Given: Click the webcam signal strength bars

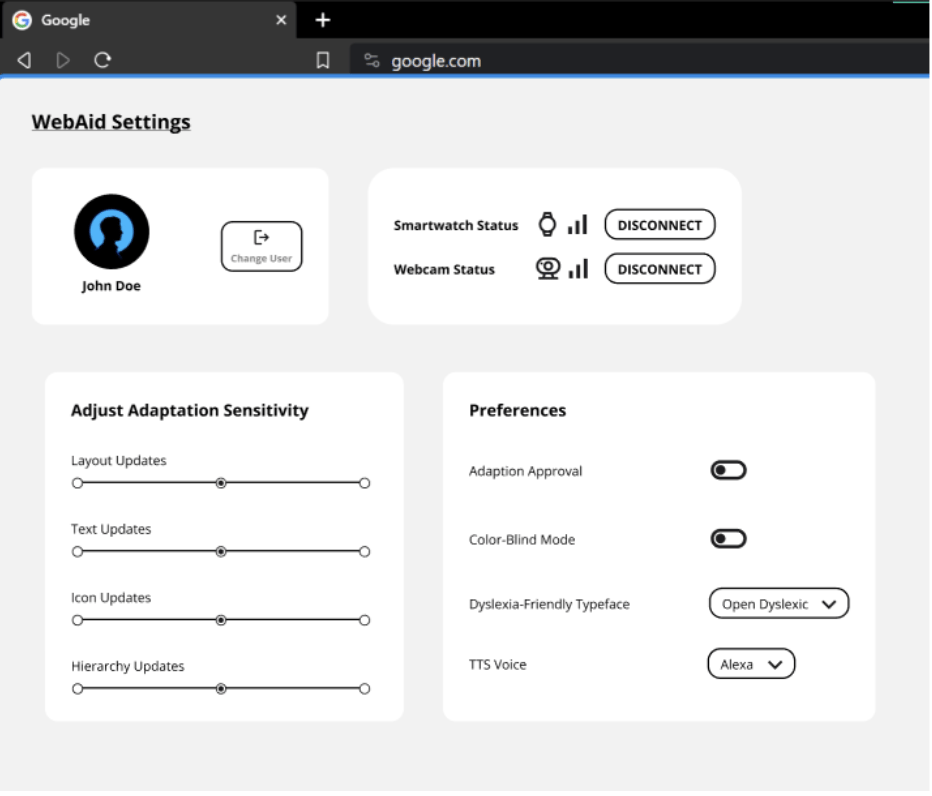Looking at the screenshot, I should pos(578,269).
